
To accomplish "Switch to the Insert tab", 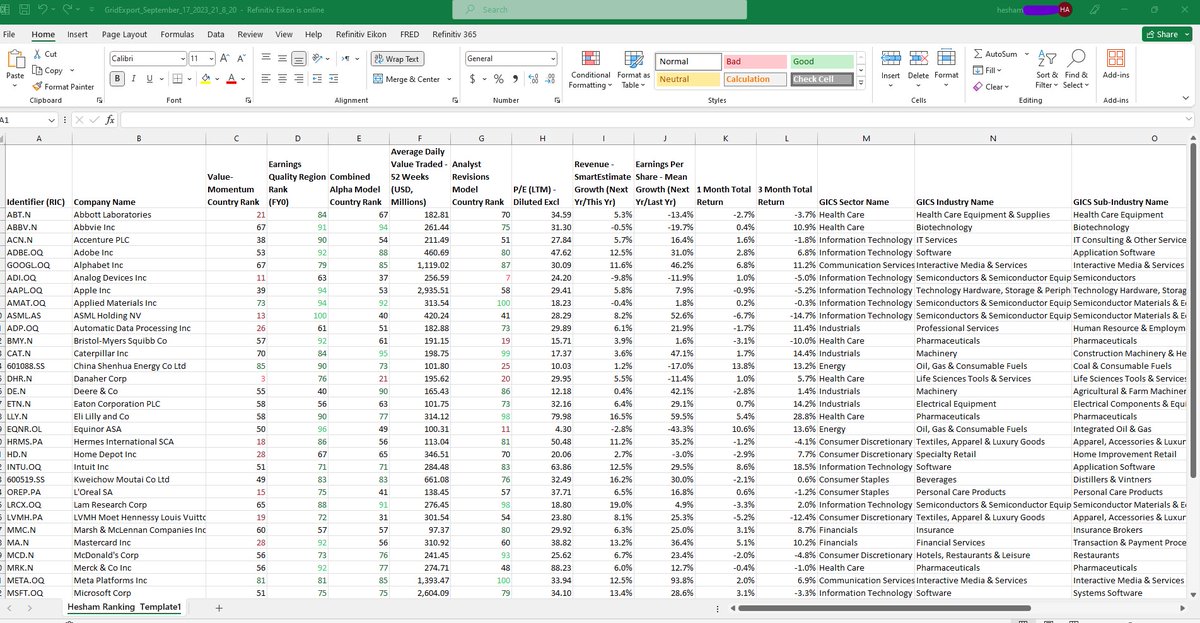I will tap(78, 34).
